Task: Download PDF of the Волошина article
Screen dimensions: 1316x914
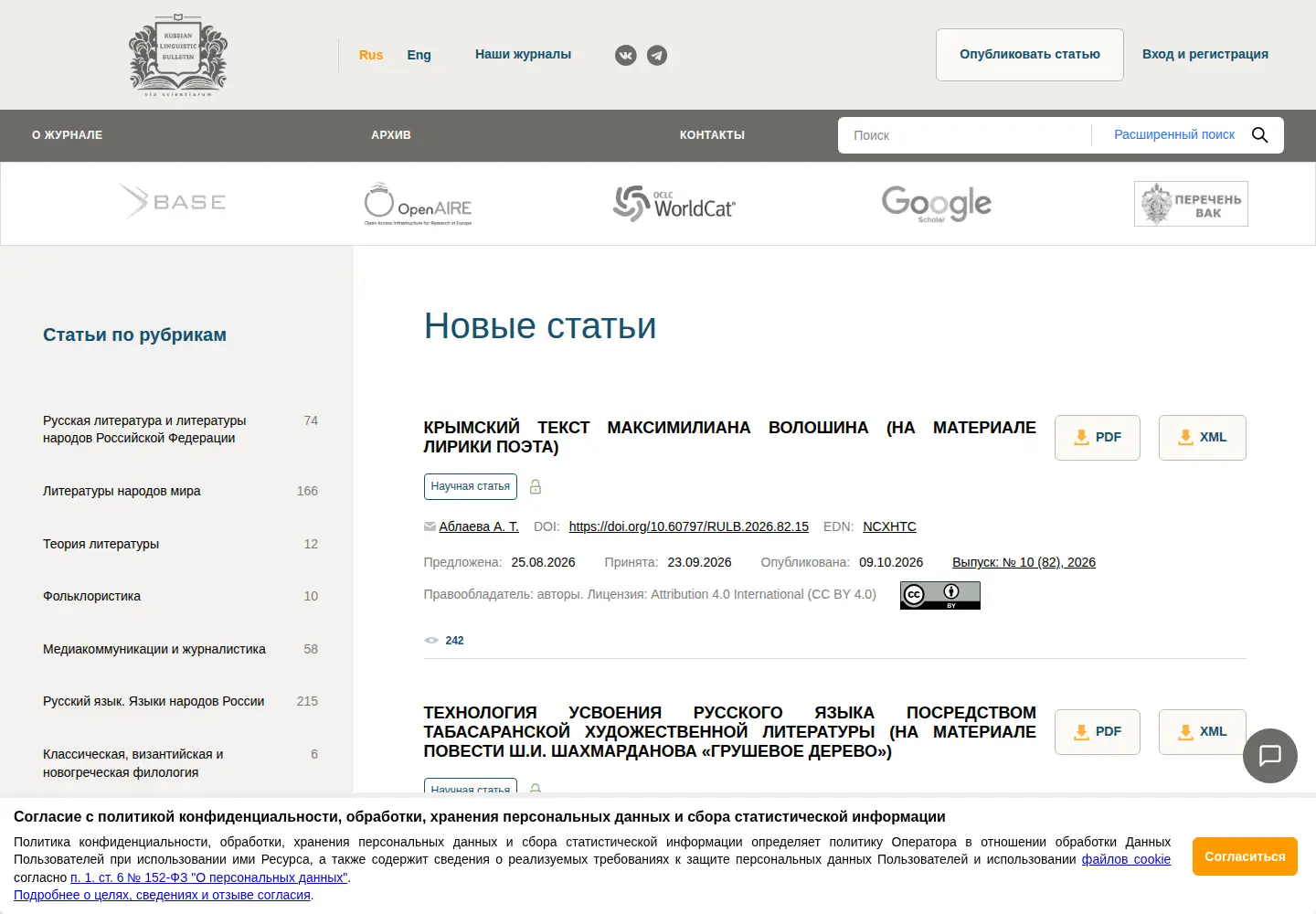Action: point(1098,438)
